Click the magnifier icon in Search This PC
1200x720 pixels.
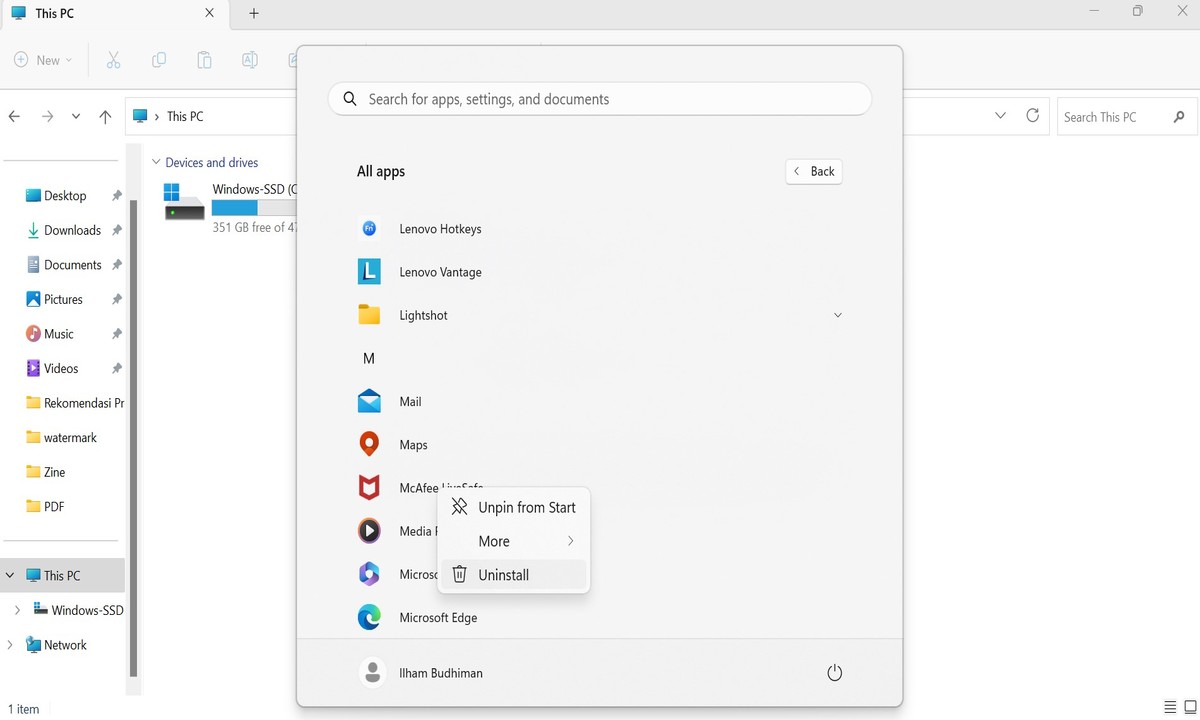pos(1179,117)
